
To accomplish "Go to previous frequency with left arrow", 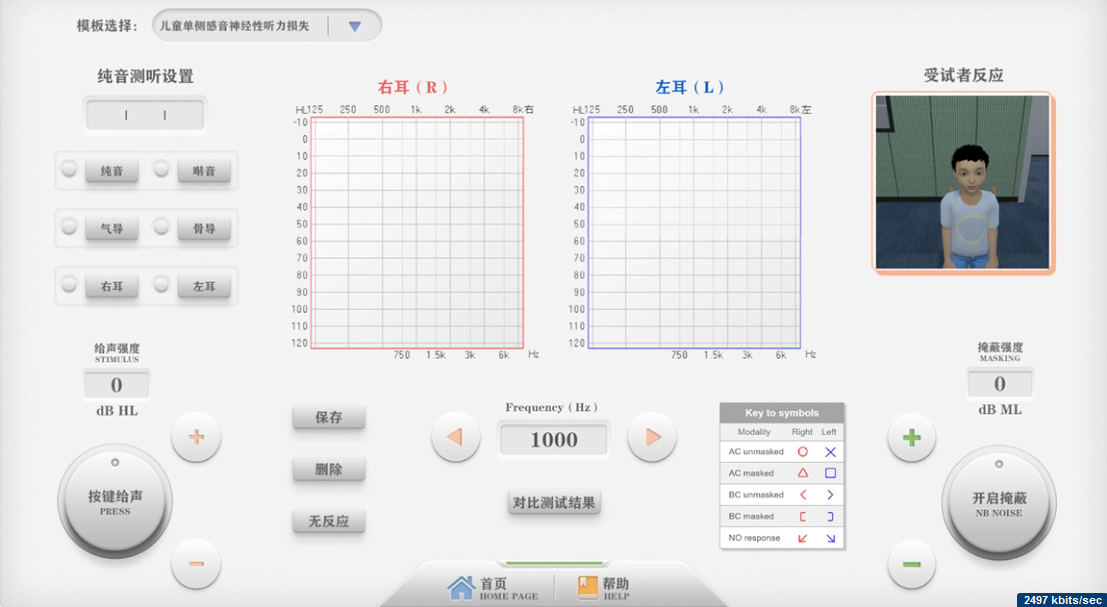I will (x=455, y=437).
